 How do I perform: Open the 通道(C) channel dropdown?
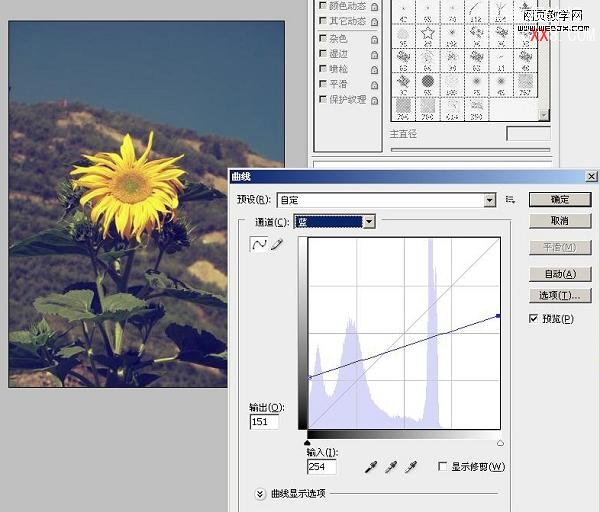[x=369, y=222]
